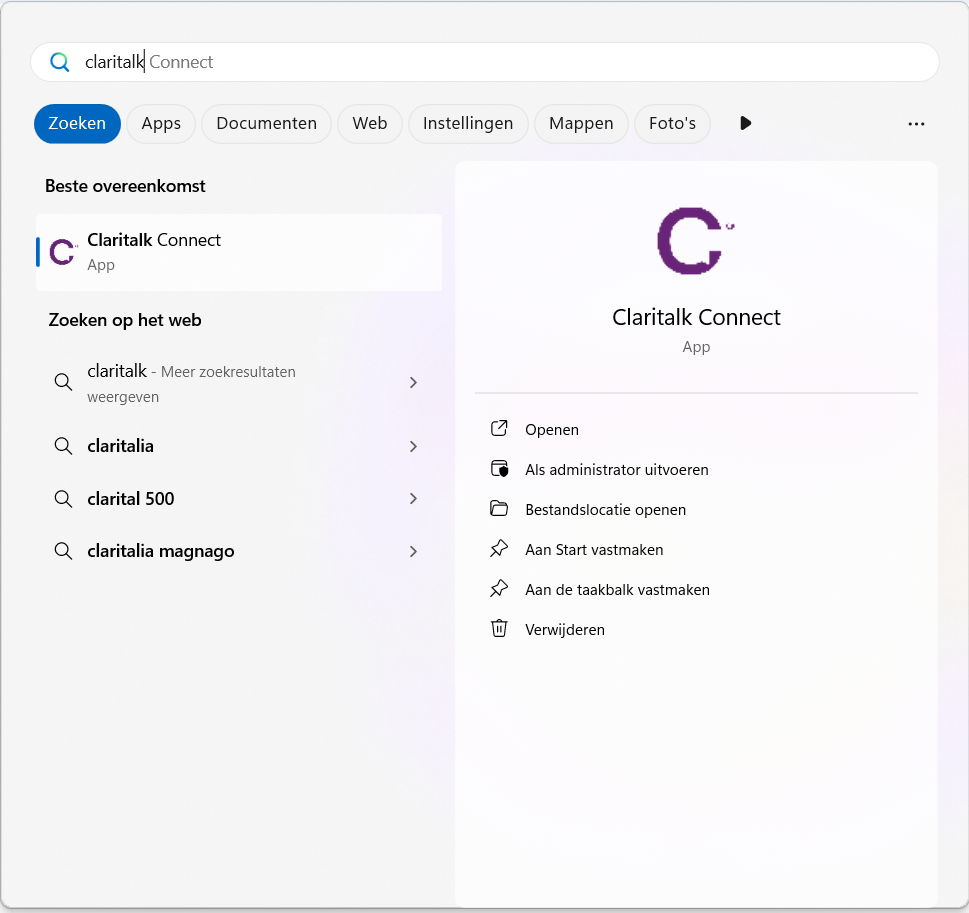Click the large Claritalk Connect logo in preview
This screenshot has width=969, height=913.
(x=695, y=240)
